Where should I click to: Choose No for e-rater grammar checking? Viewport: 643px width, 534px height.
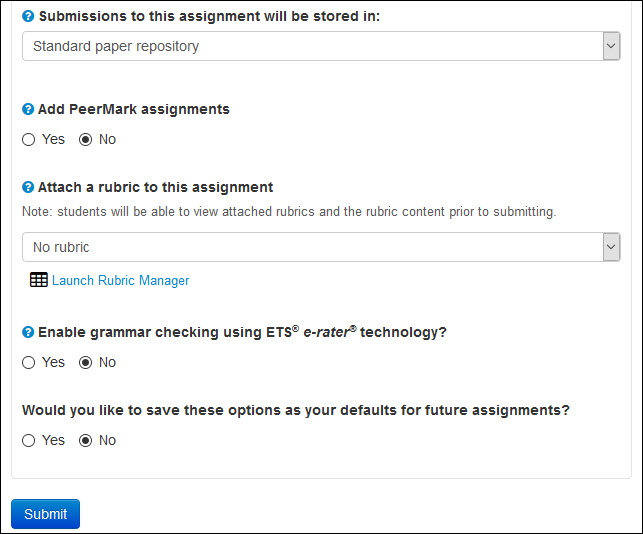point(86,362)
